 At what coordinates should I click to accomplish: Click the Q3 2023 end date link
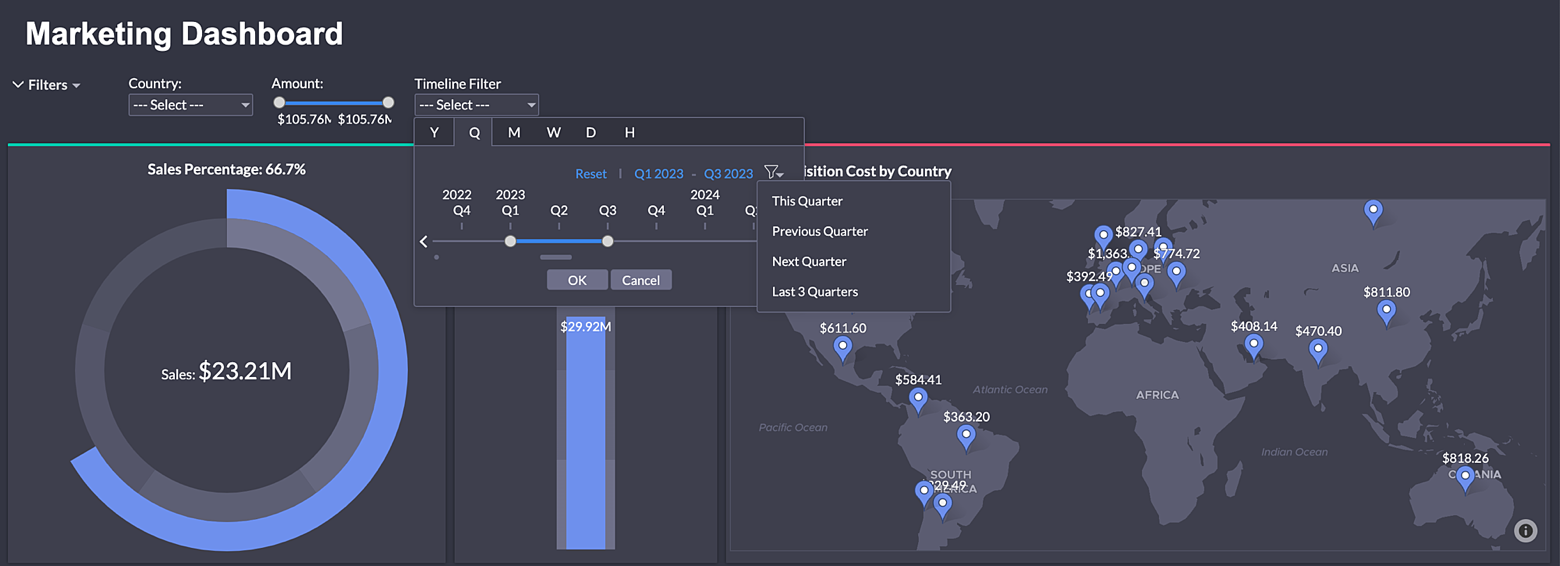pos(728,174)
